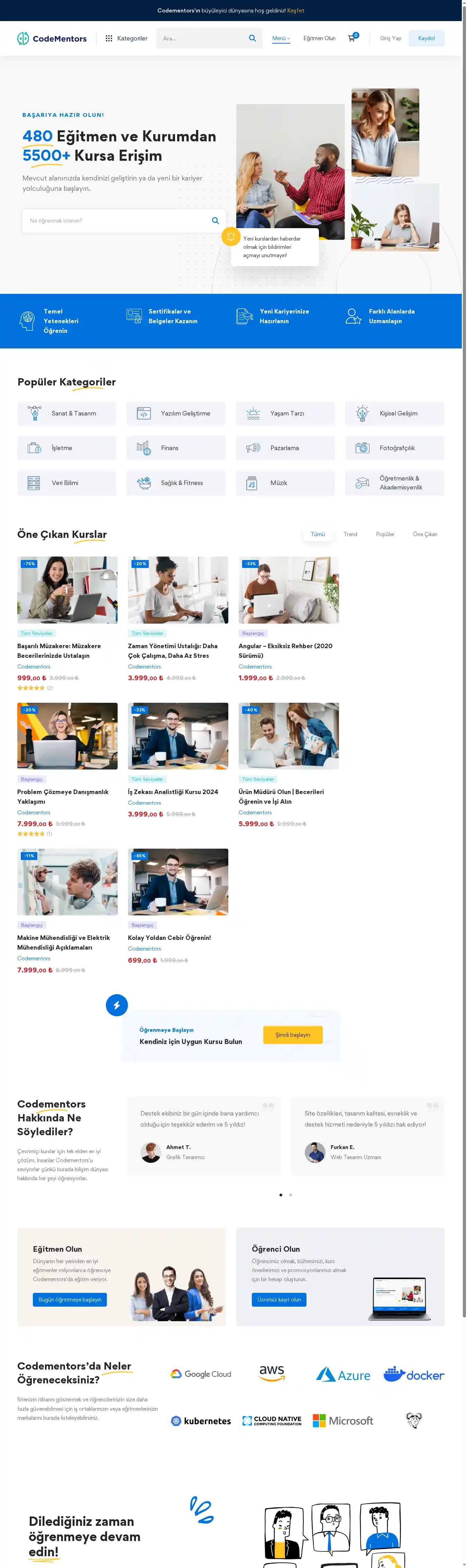This screenshot has width=467, height=1568.
Task: Switch to the Trend courses tab
Action: pos(350,534)
